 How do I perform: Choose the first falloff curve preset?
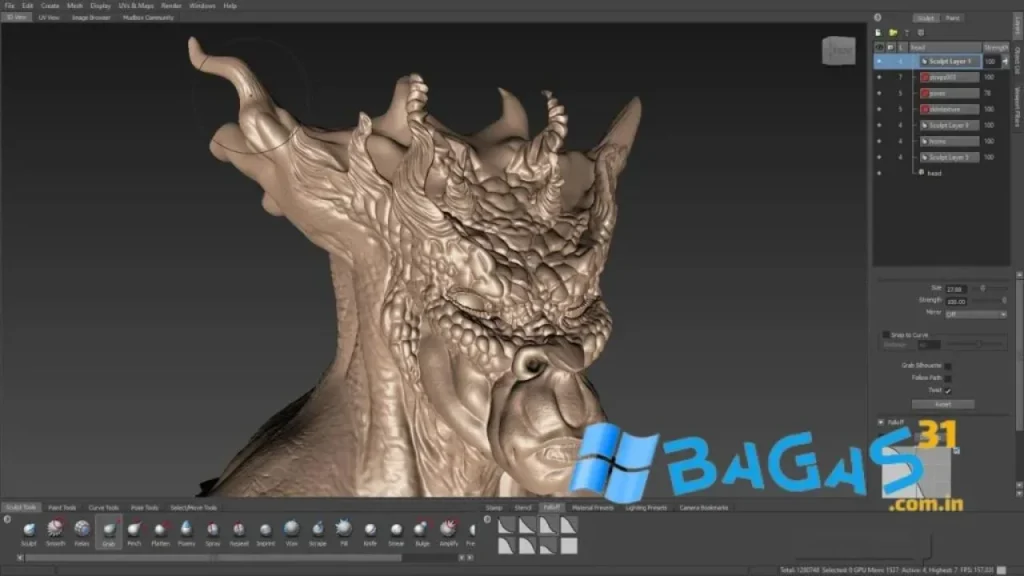pos(507,526)
